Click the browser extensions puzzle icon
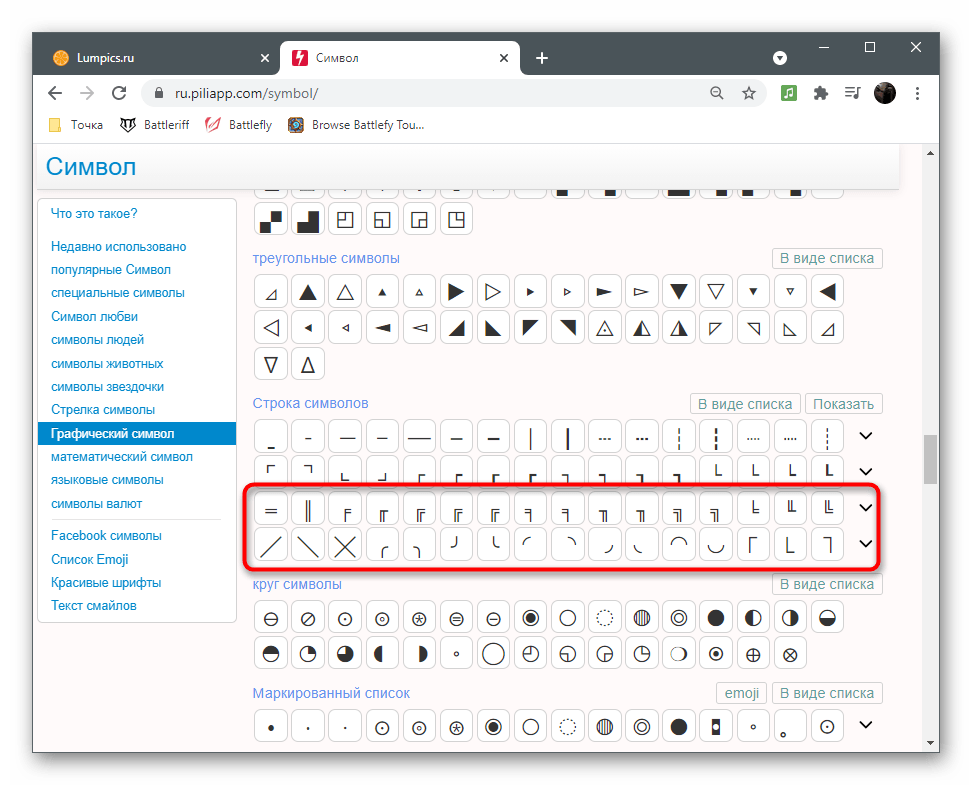This screenshot has height=785, width=972. [x=821, y=93]
